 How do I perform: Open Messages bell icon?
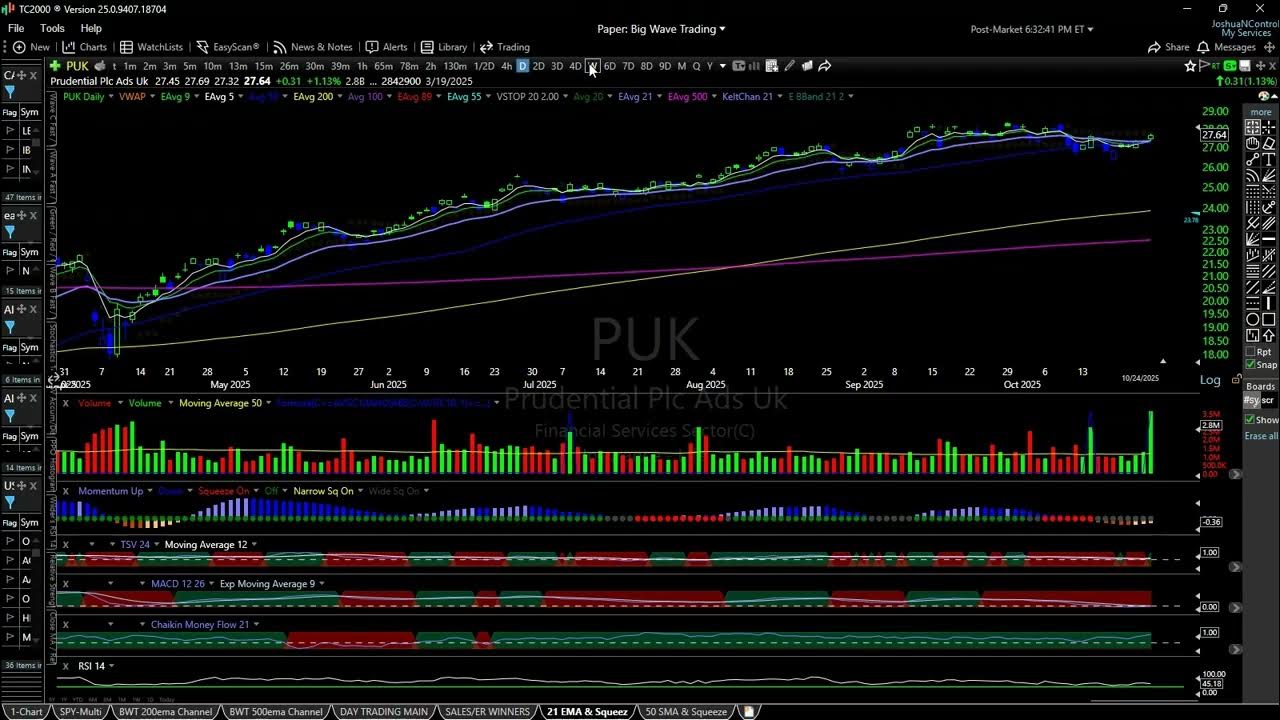(x=1204, y=47)
